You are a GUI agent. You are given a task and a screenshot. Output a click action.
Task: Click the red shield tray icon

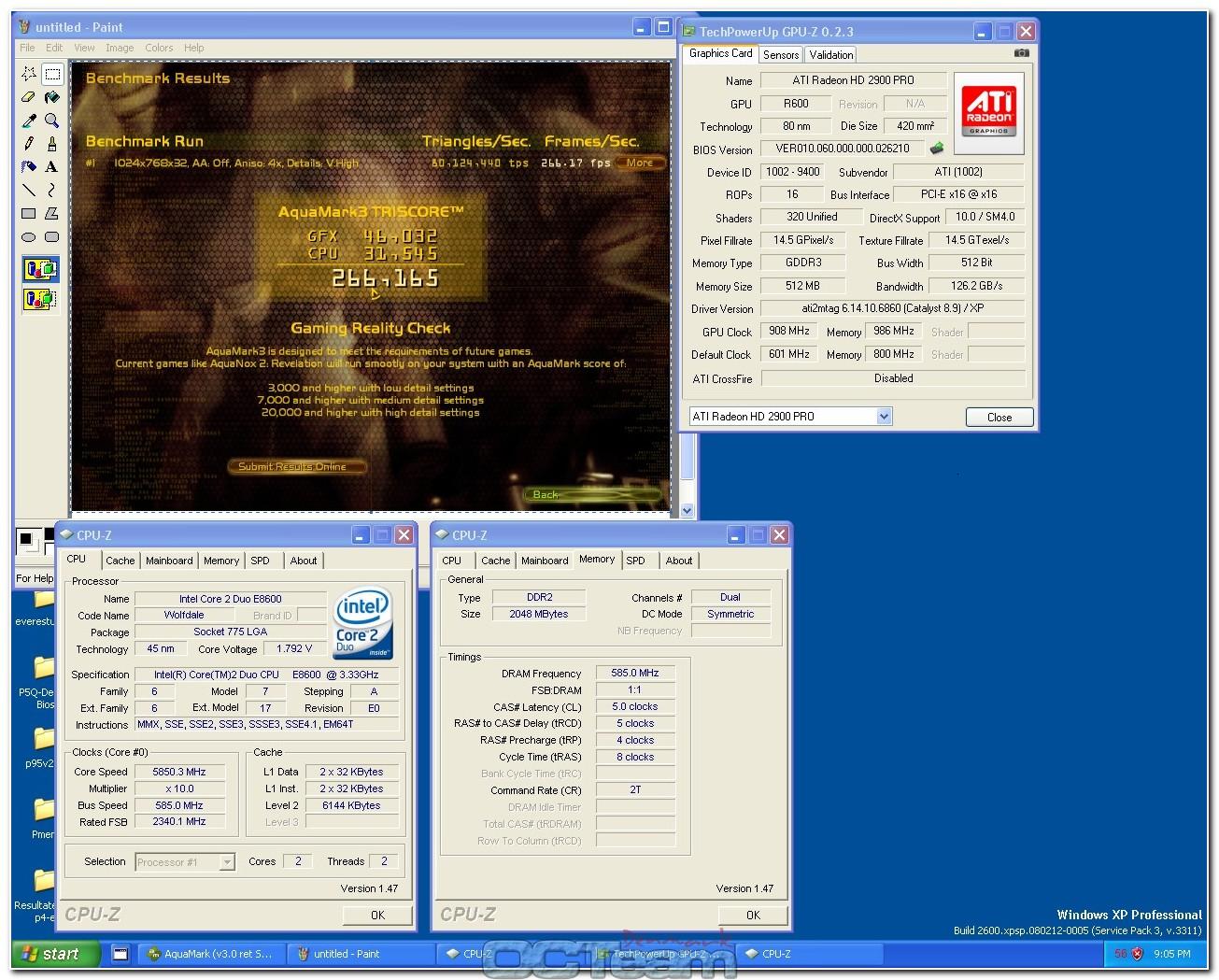point(1137,954)
